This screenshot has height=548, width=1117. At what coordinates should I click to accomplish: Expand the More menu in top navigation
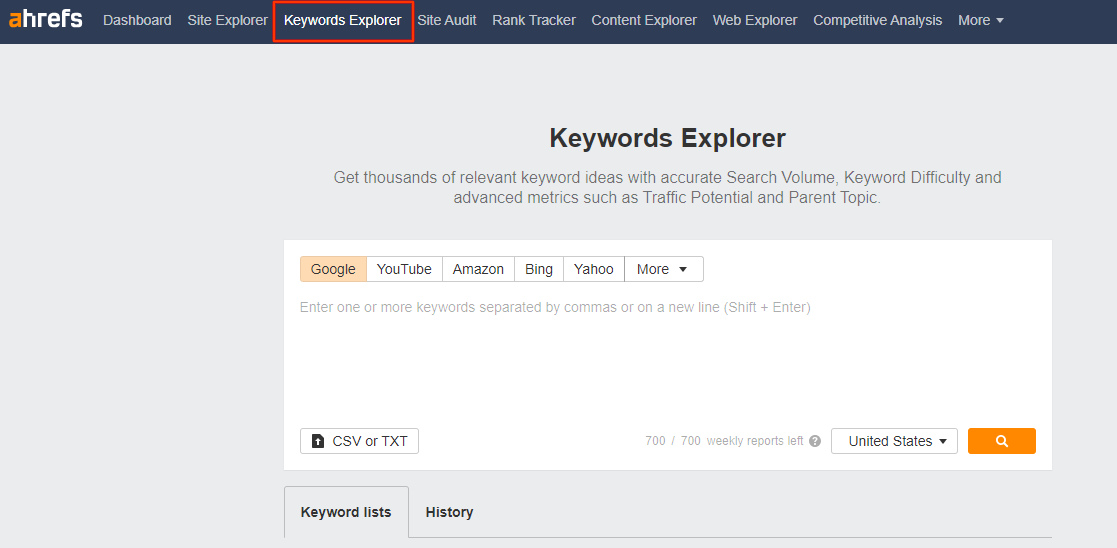click(x=980, y=20)
